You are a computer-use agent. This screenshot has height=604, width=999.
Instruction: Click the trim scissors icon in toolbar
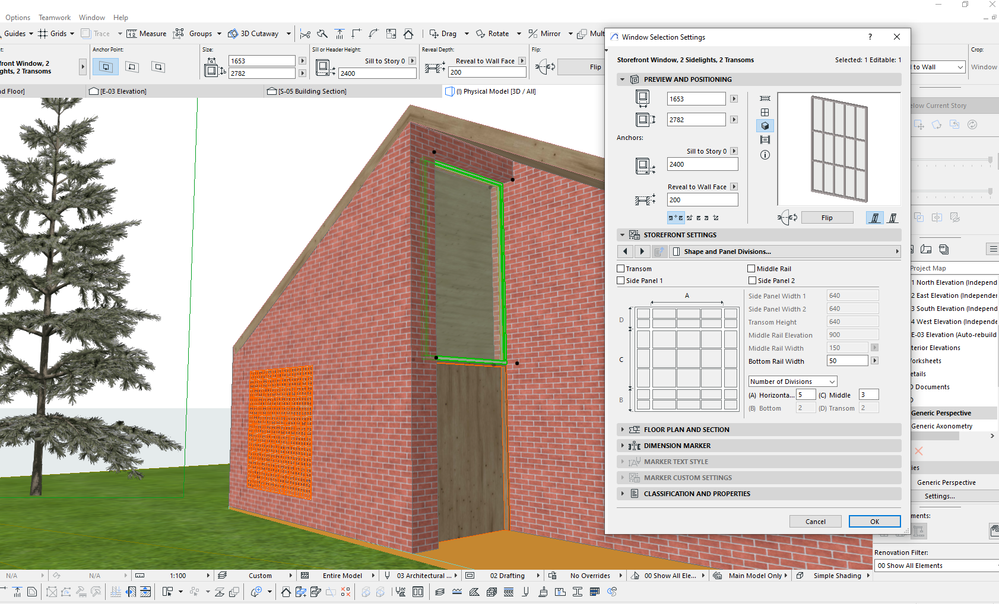[305, 33]
